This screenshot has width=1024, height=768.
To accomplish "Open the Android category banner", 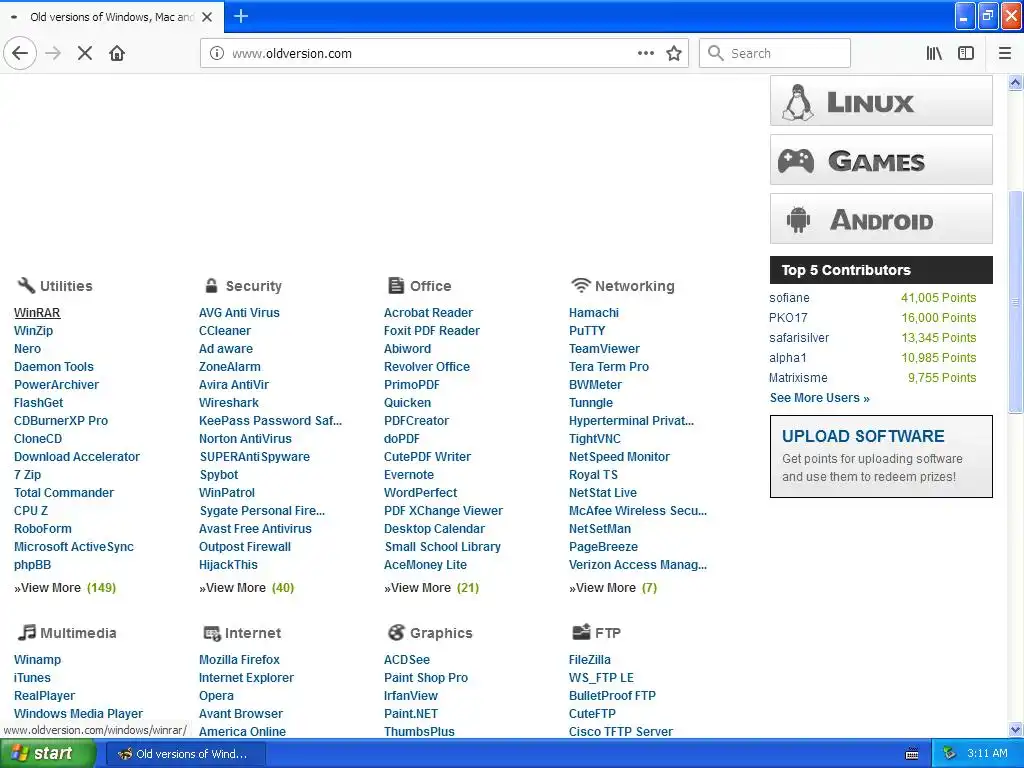I will (x=881, y=219).
